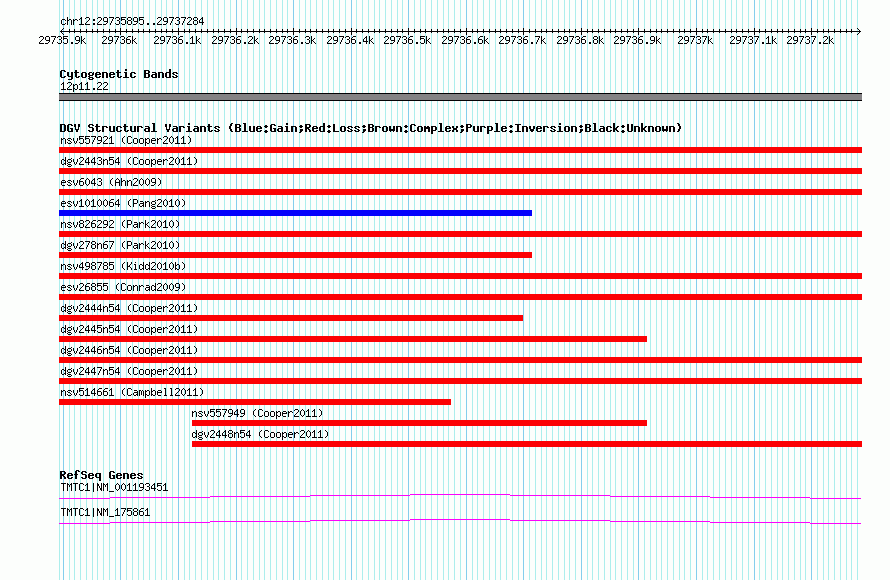This screenshot has width=890, height=580.
Task: Click the esv6043 (Ahn2009) label
Action: tap(111, 182)
